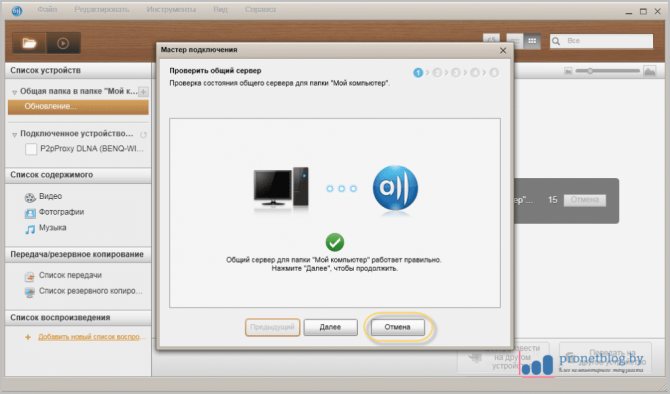This screenshot has width=670, height=394.
Task: Click the Отмена button in wizard
Action: click(x=397, y=327)
